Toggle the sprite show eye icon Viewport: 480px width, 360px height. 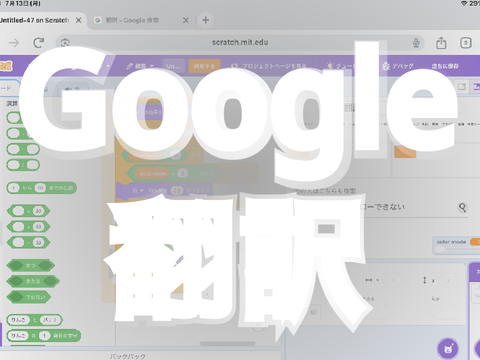tap(313, 312)
